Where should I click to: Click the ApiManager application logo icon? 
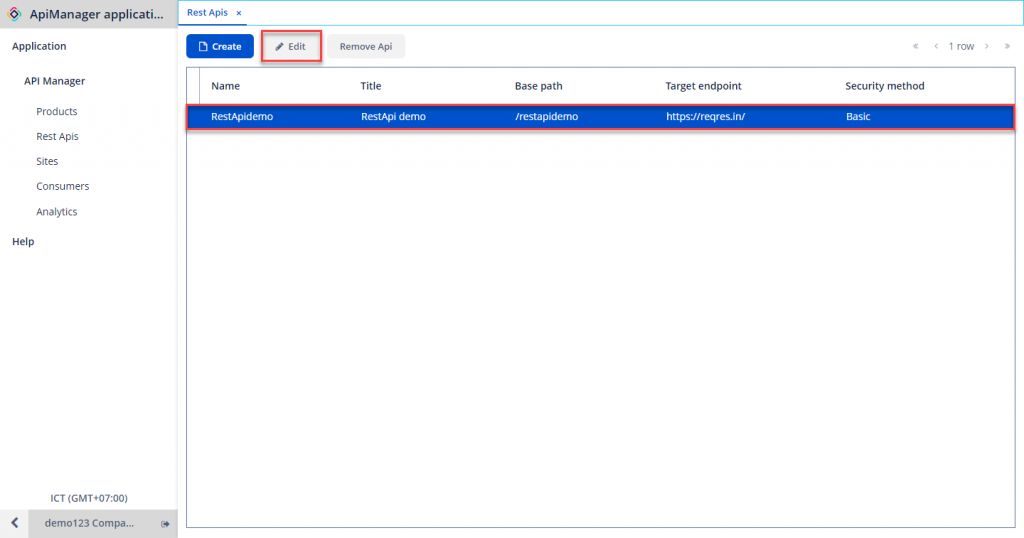[x=14, y=14]
